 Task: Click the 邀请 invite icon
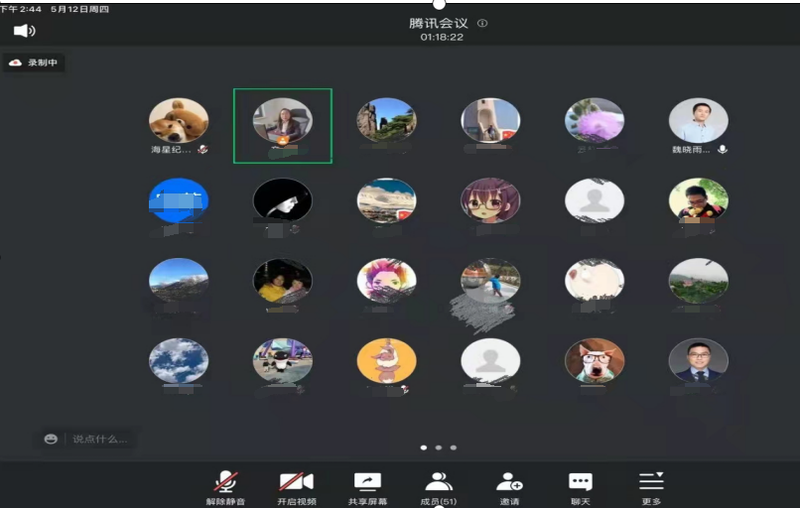(x=509, y=481)
